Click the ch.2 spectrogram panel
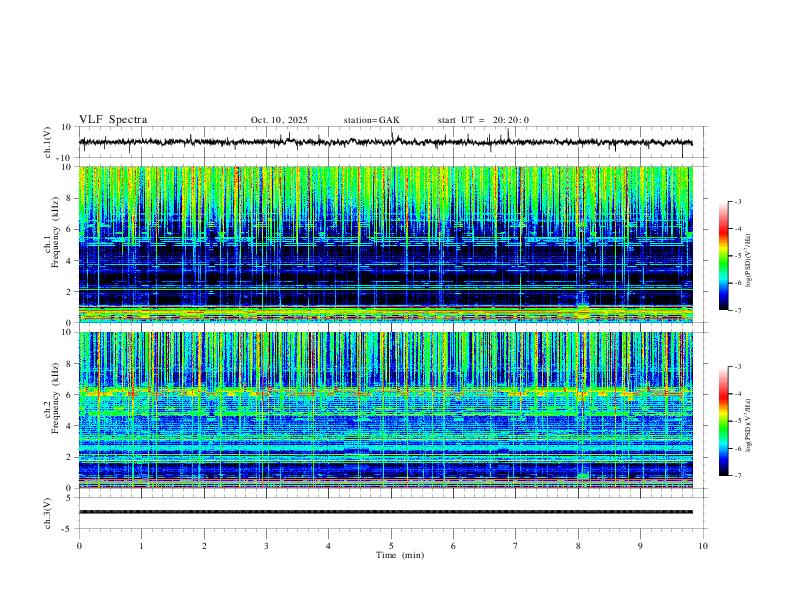Screen dimensions: 792x612 (385, 410)
